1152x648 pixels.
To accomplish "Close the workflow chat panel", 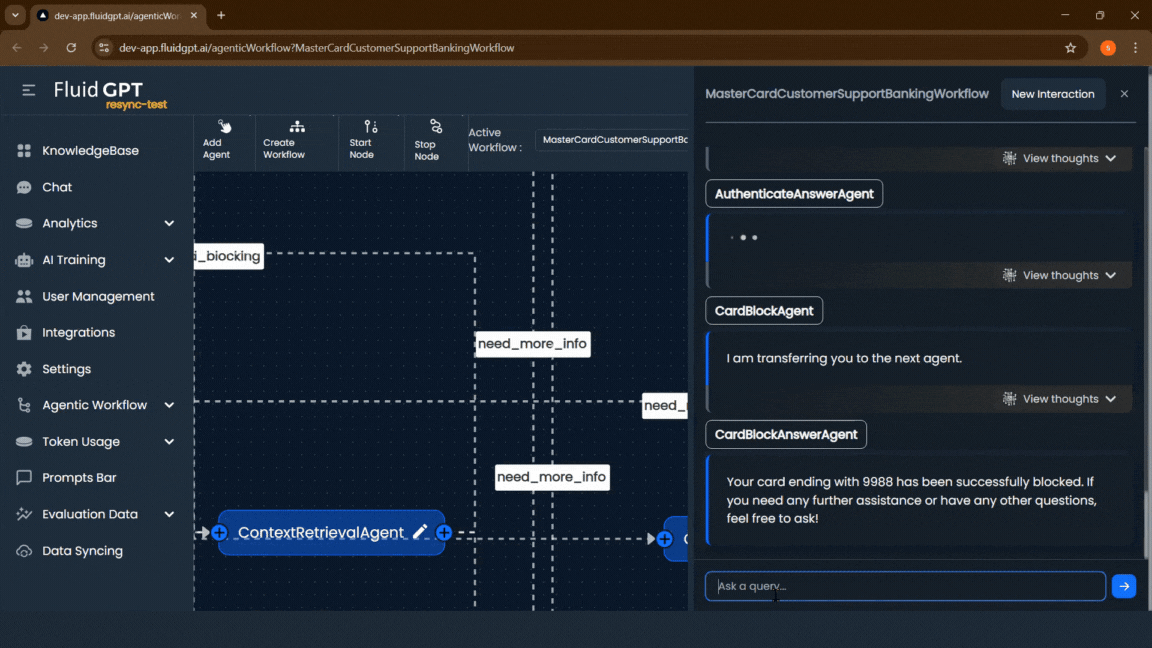I will coord(1124,94).
